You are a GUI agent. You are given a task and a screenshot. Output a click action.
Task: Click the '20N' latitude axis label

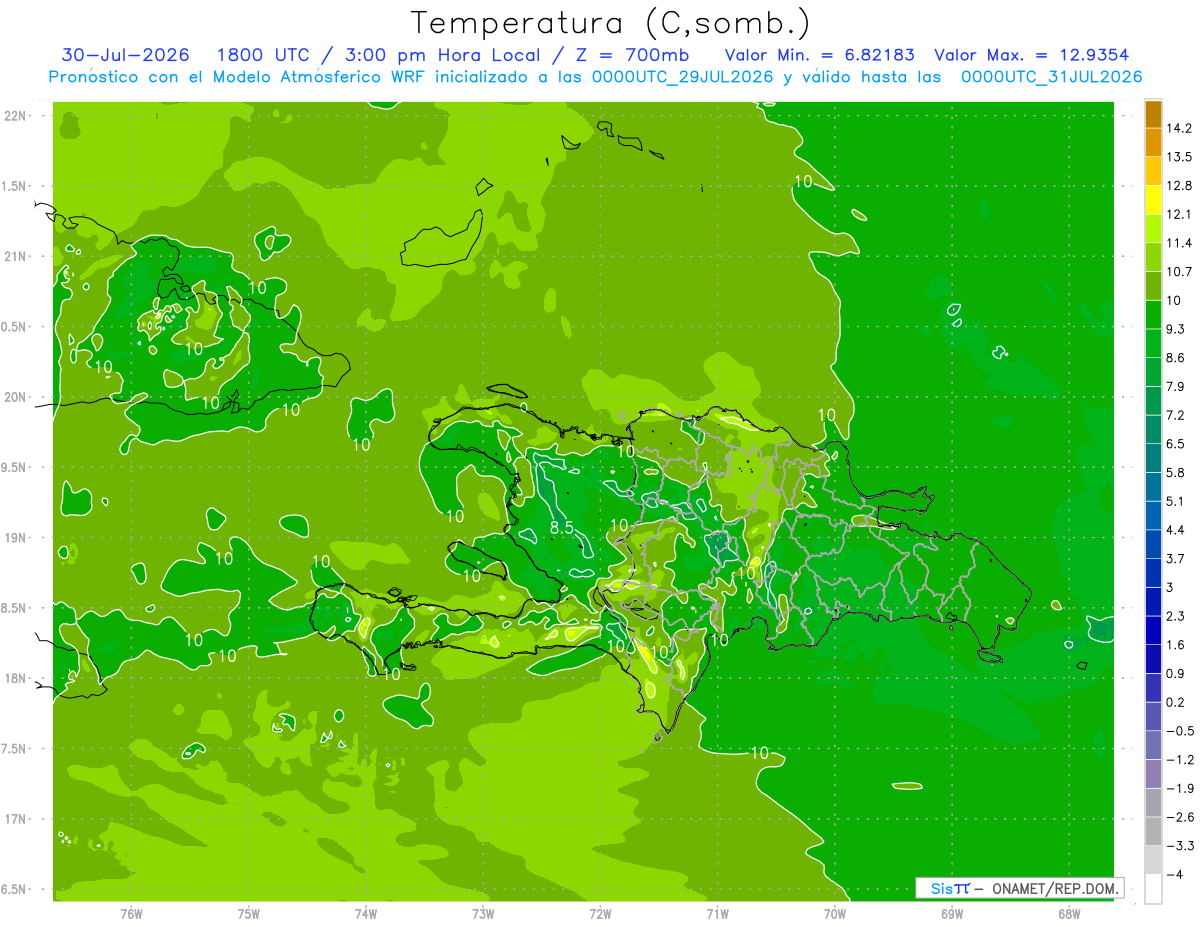coord(16,397)
